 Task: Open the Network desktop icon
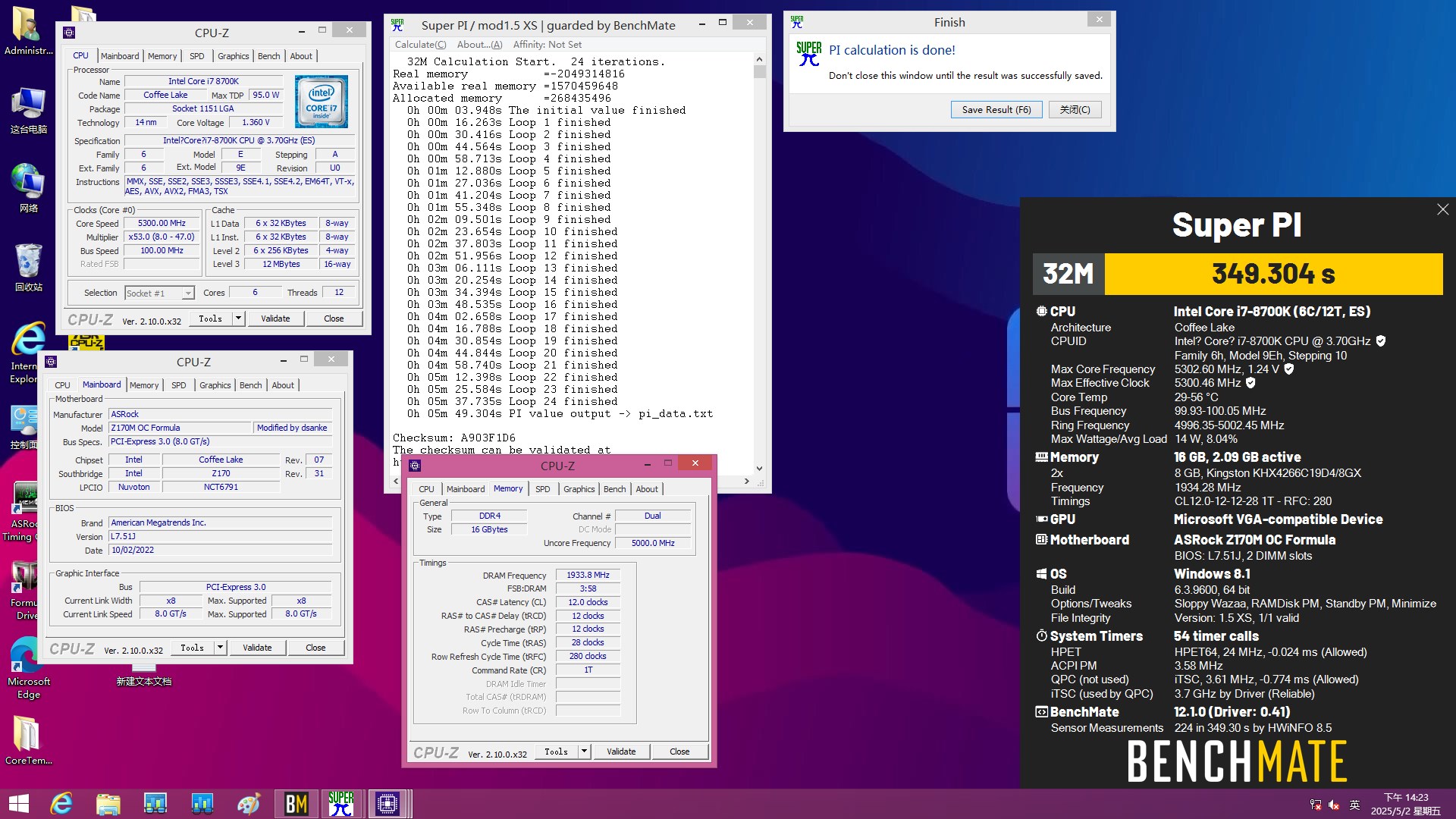coord(28,188)
